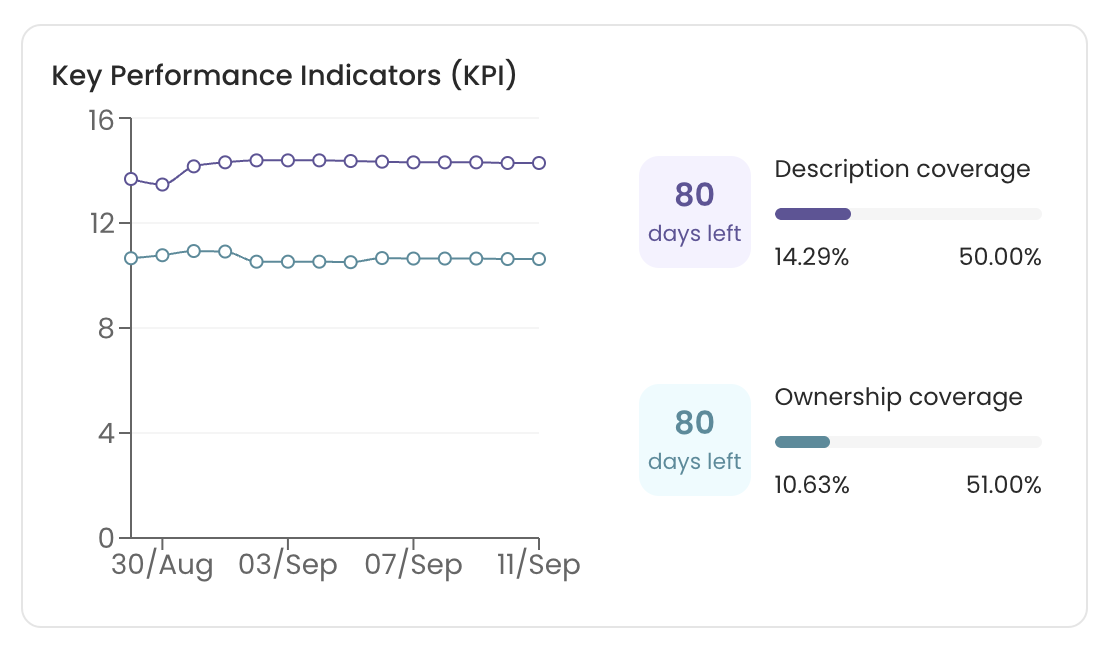This screenshot has width=1112, height=648.
Task: Pick the teal data point at 07/Sep
Action: 413,258
